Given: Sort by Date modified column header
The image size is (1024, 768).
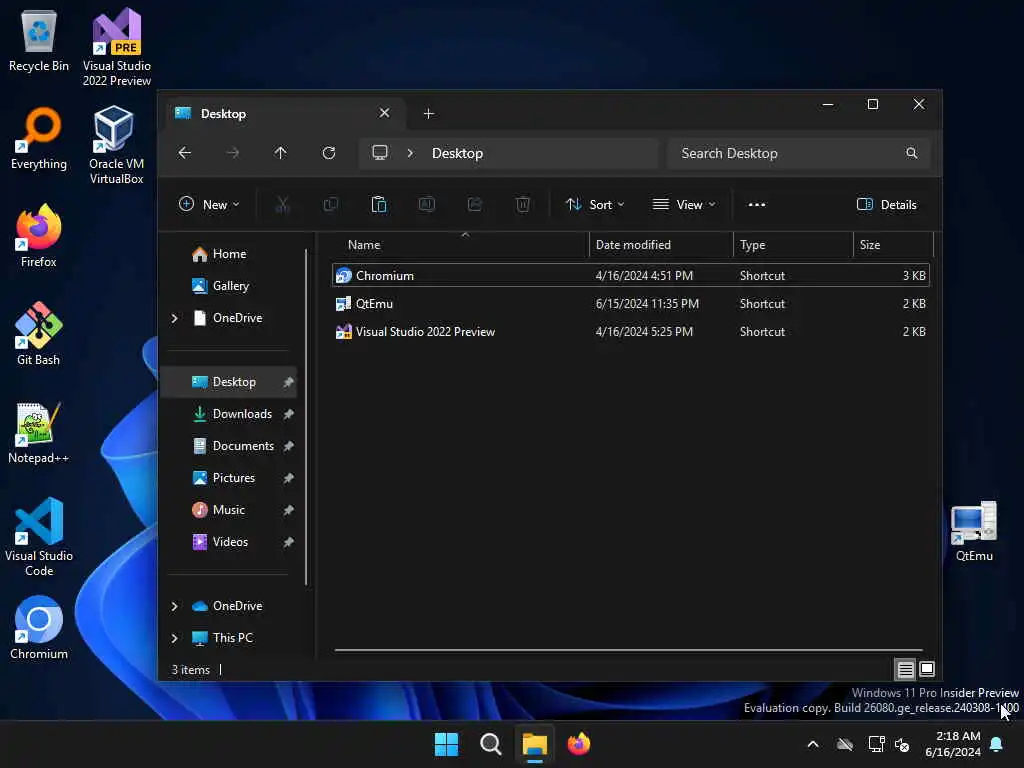Looking at the screenshot, I should click(x=661, y=245).
